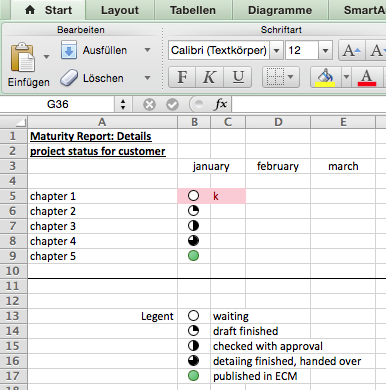Viewport: 386px width, 390px height.
Task: Click the quarter-filled circle beside chapter 2
Action: click(193, 211)
